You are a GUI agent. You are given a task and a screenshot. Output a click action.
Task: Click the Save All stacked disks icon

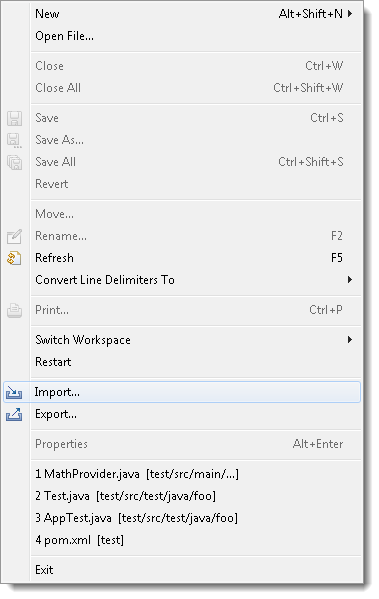click(14, 162)
